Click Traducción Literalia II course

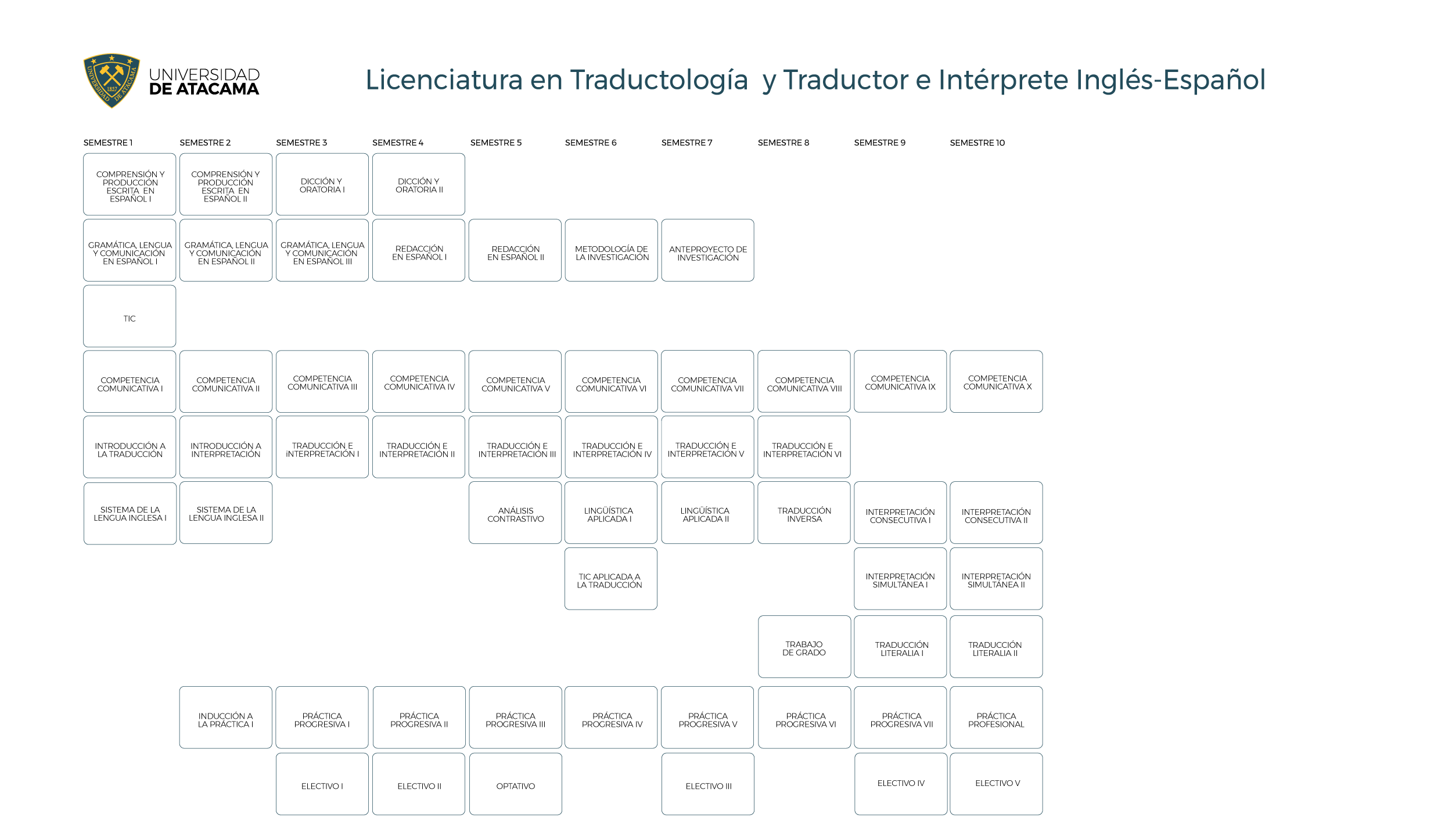(997, 647)
